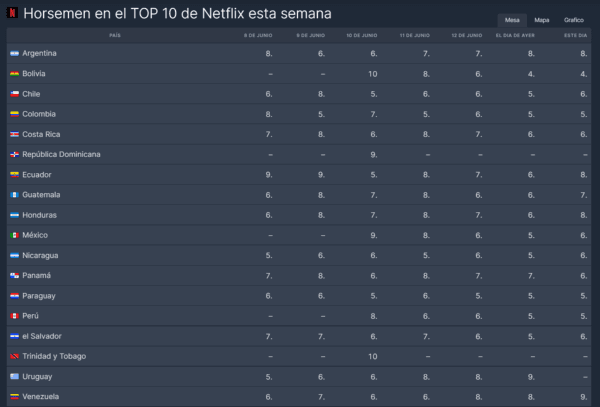Click the Argentina flag icon

tap(14, 53)
